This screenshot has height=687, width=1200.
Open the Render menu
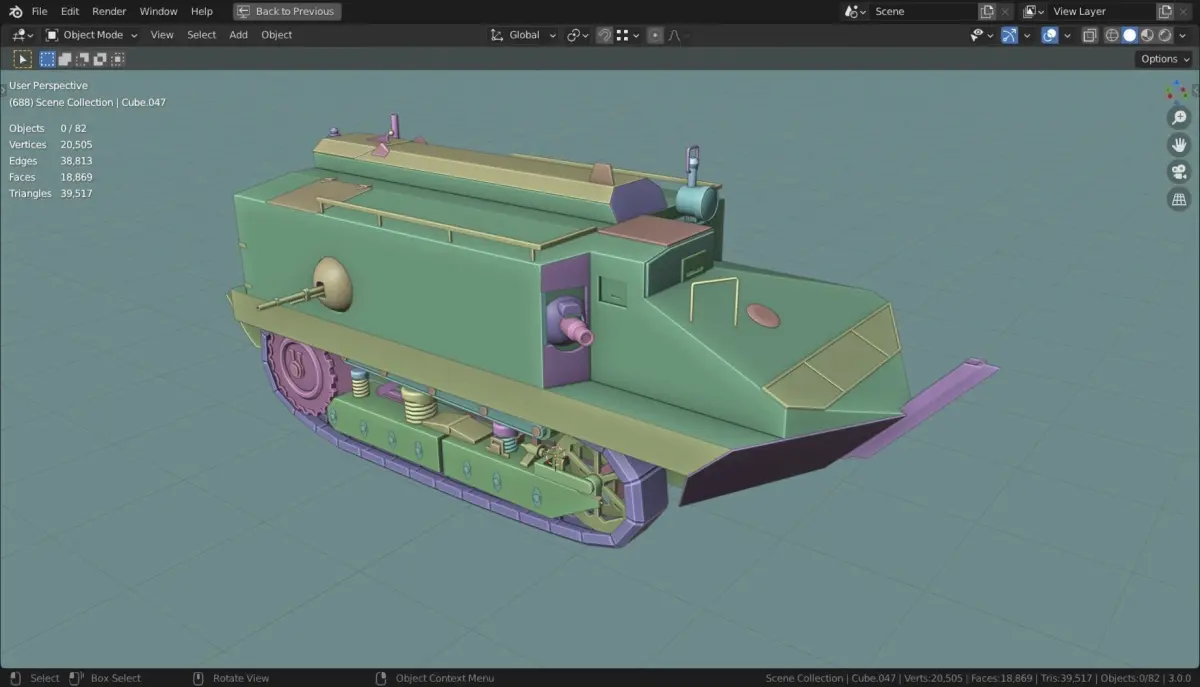click(x=109, y=11)
